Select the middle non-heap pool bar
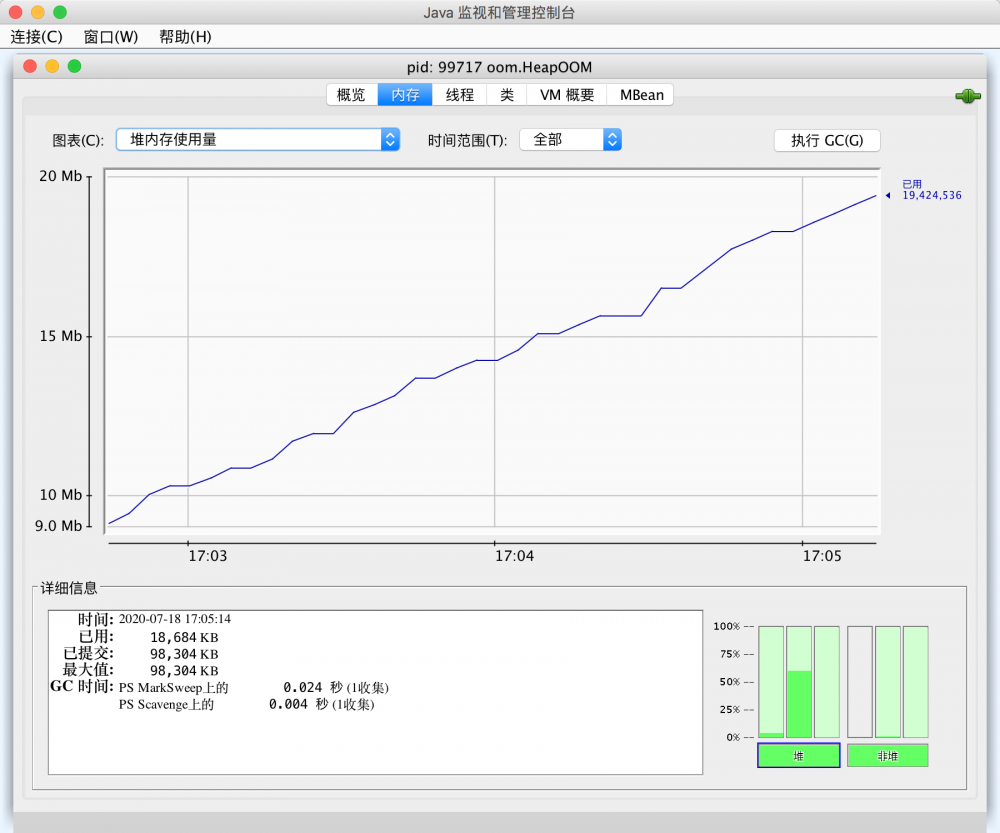This screenshot has height=833, width=1000. click(x=886, y=680)
